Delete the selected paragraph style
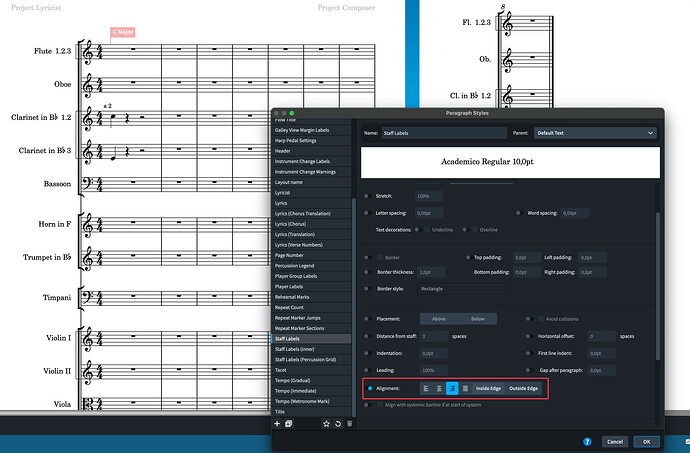Viewport: 690px width, 453px height. (349, 424)
